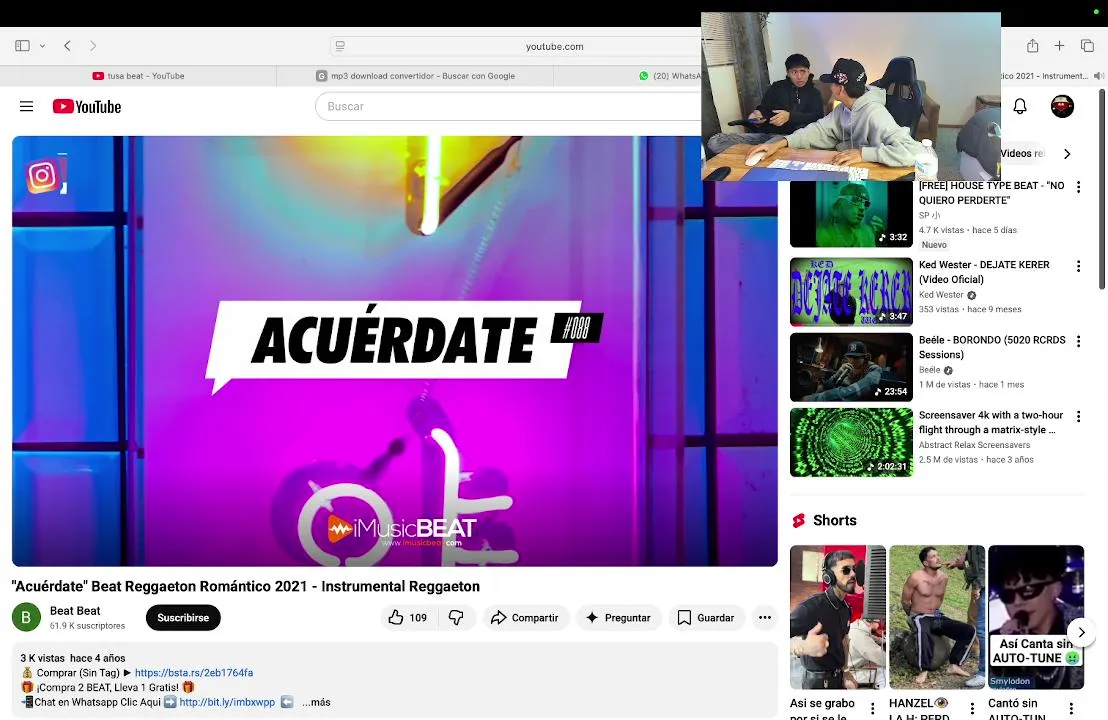This screenshot has height=720, width=1108.
Task: Go back in browser history
Action: coord(67,46)
